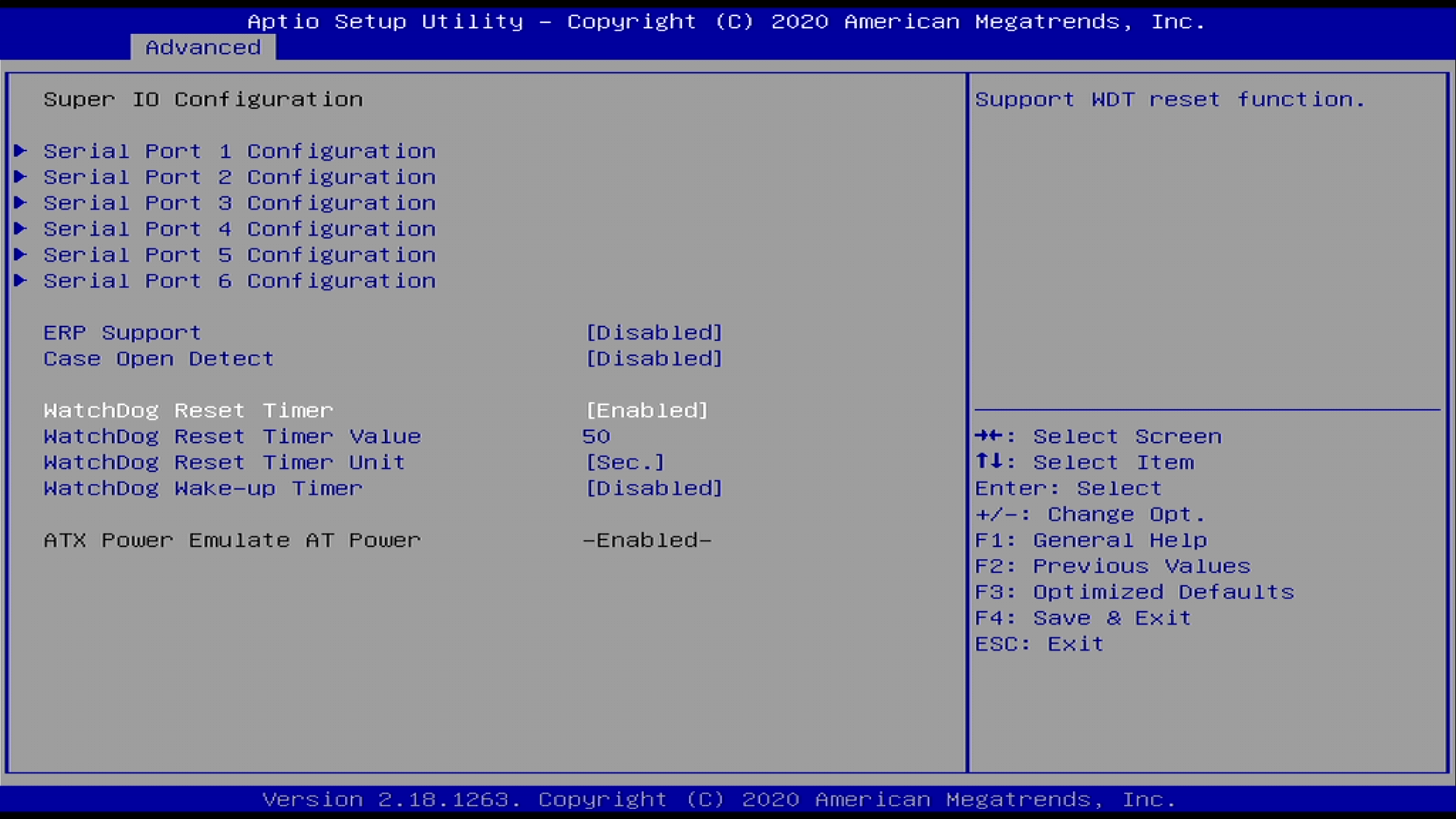Click arrow icon beside Serial Port 6 Configuration

coord(20,281)
